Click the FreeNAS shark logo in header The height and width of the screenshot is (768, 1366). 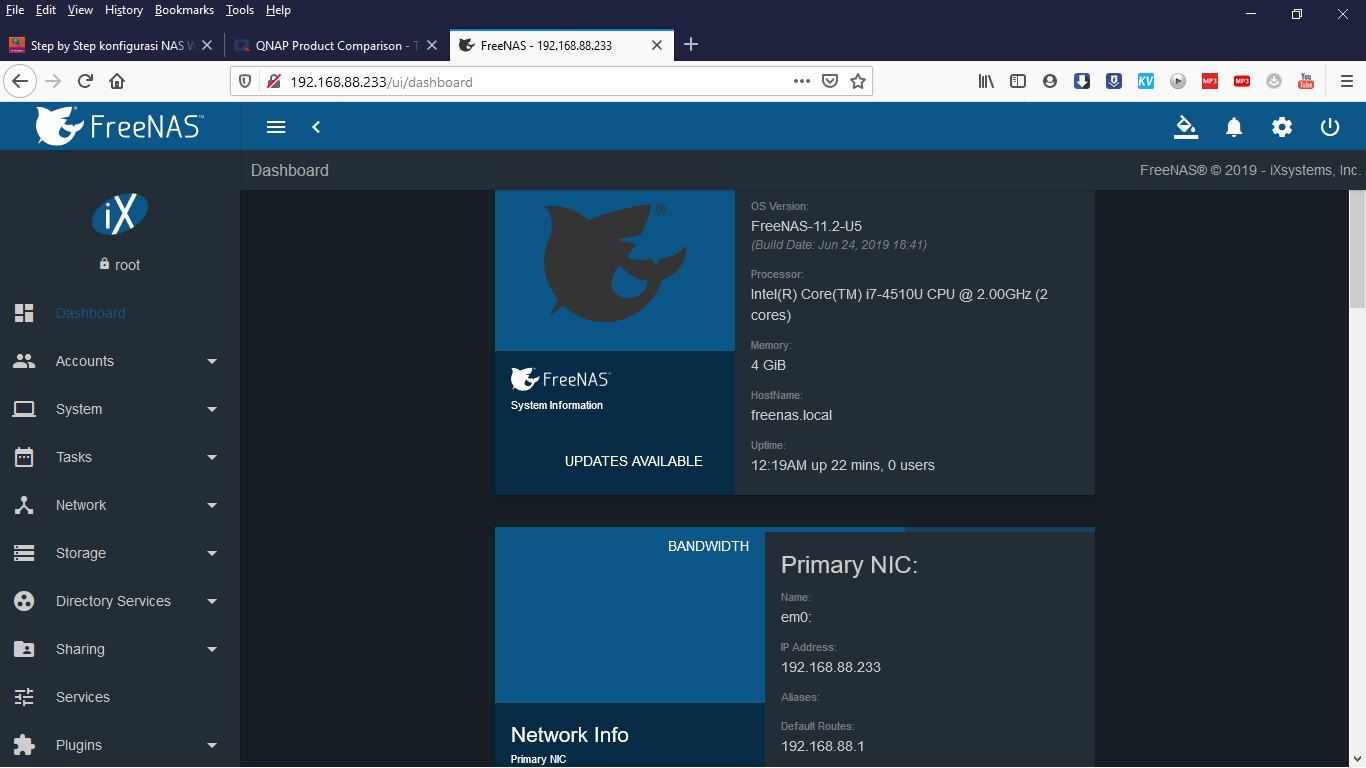click(119, 126)
